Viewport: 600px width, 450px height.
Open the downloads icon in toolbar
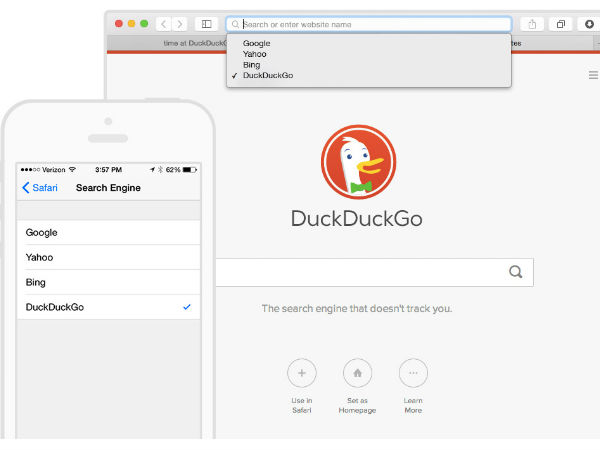click(x=589, y=24)
